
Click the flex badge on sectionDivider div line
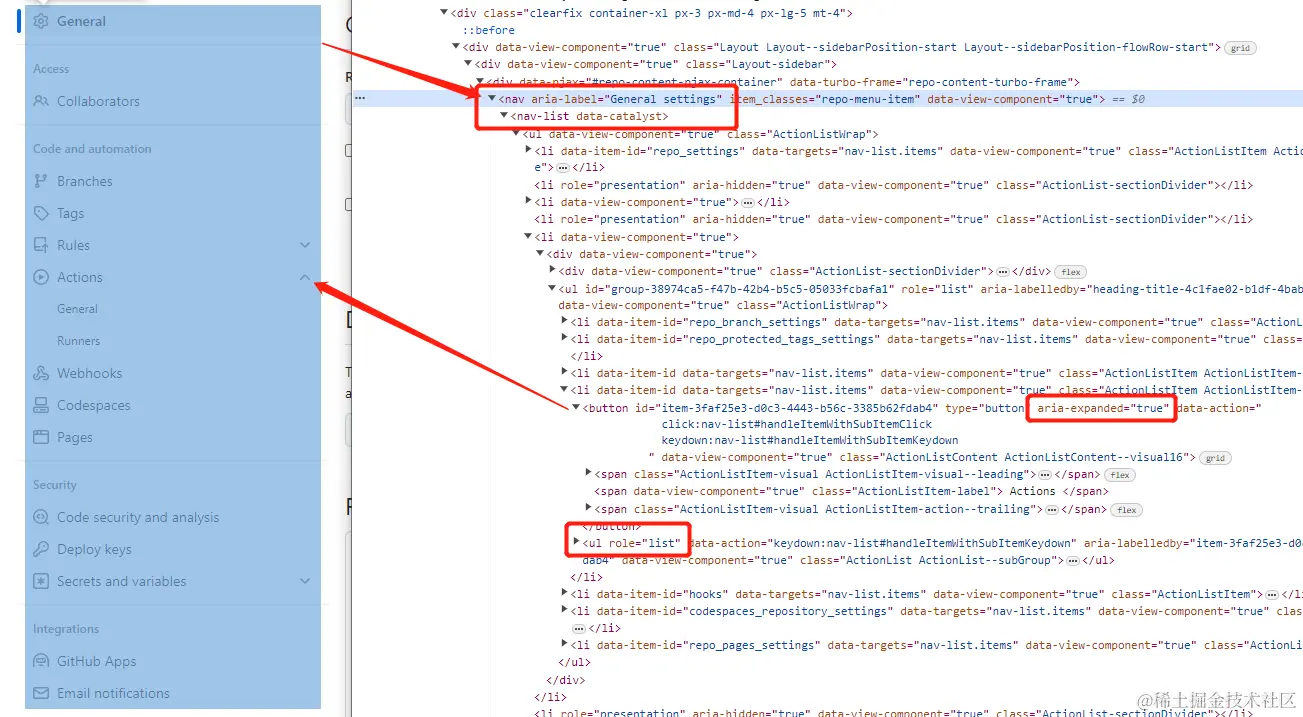pyautogui.click(x=1071, y=272)
